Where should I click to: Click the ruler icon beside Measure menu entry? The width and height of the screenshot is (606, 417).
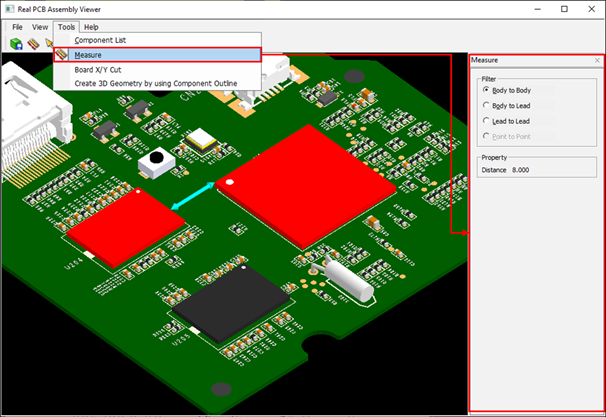[63, 55]
